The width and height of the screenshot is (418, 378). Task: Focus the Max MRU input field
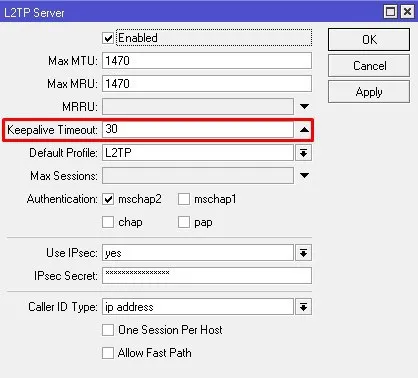click(x=207, y=84)
